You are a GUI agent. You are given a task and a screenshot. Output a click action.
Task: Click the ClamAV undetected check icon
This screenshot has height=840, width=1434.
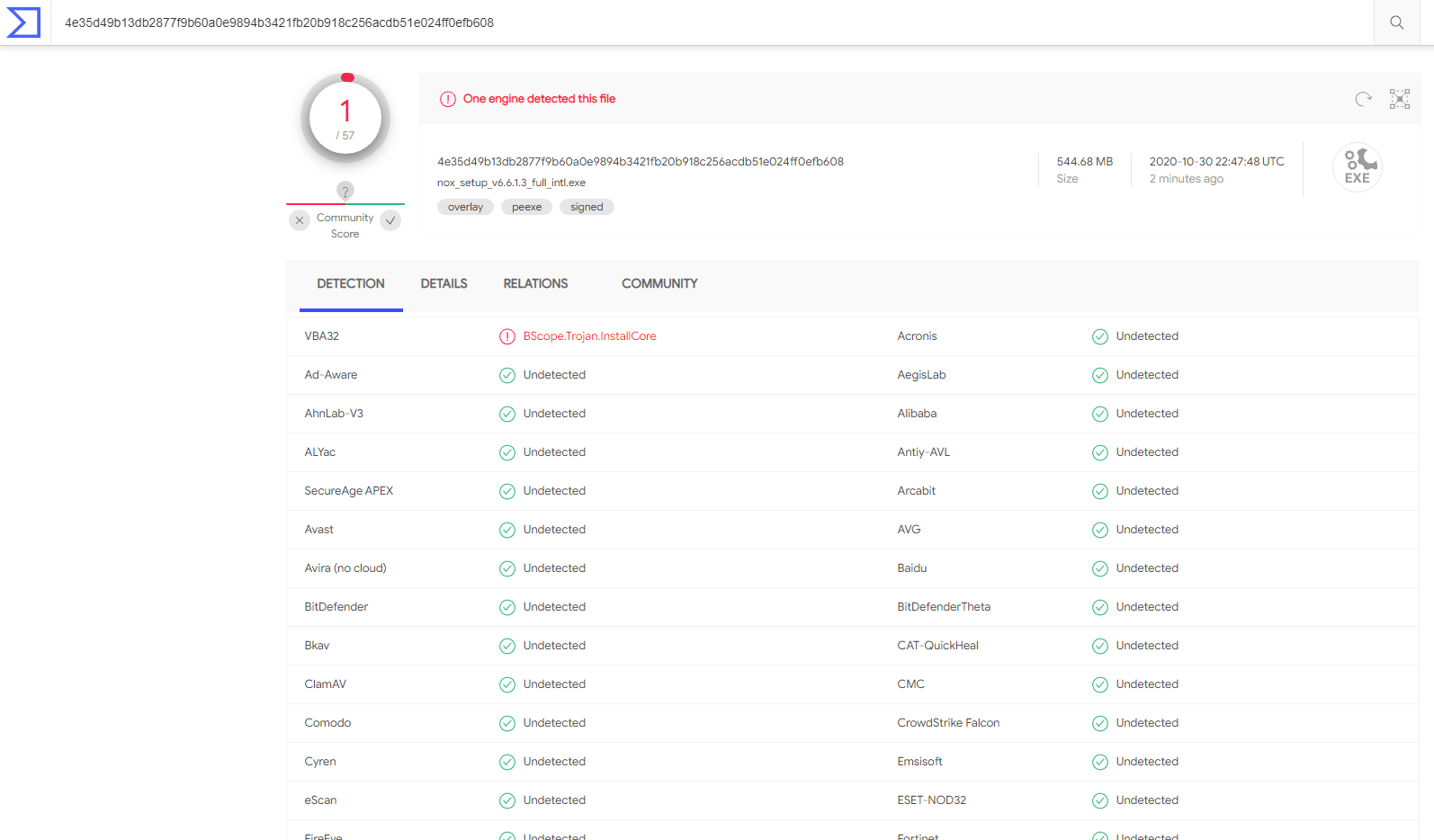(507, 684)
